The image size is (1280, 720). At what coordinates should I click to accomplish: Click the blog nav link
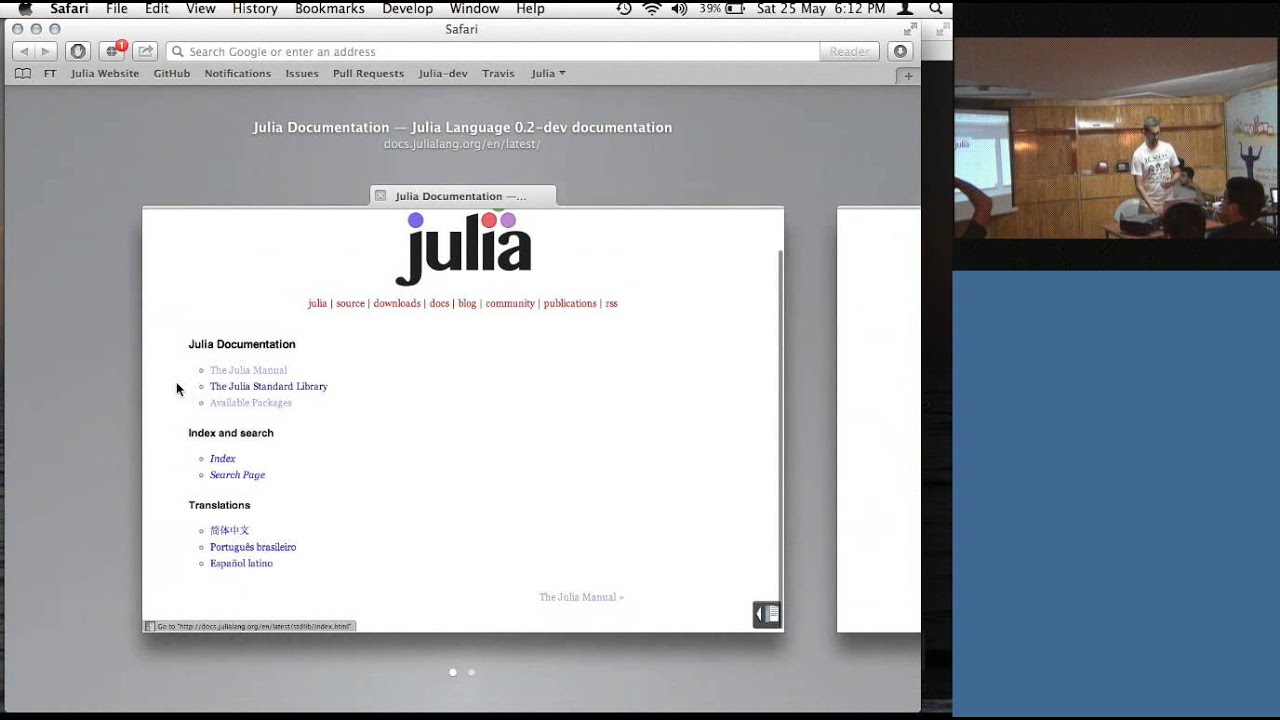tap(467, 303)
